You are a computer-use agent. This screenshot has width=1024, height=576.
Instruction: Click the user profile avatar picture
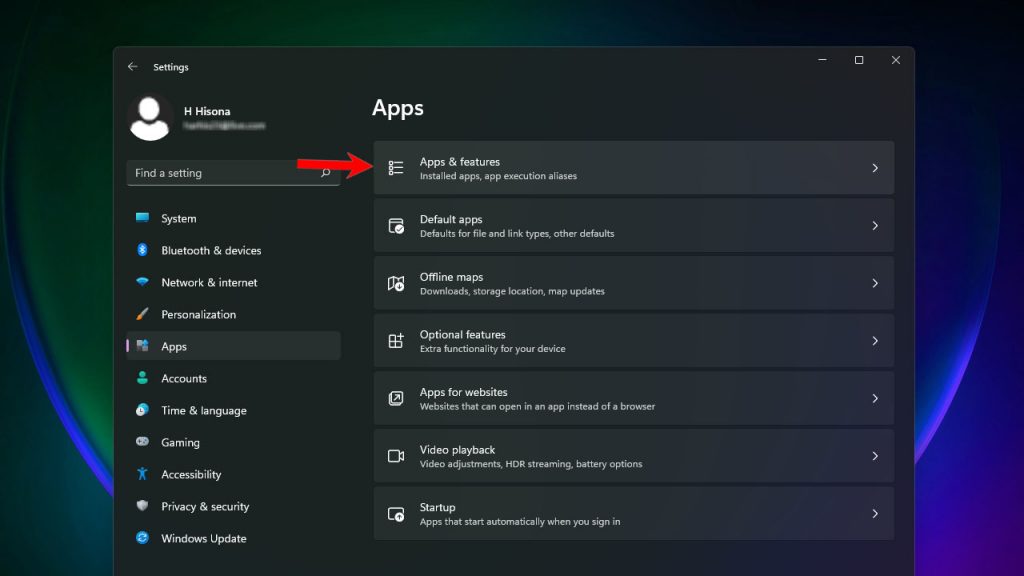coord(150,118)
